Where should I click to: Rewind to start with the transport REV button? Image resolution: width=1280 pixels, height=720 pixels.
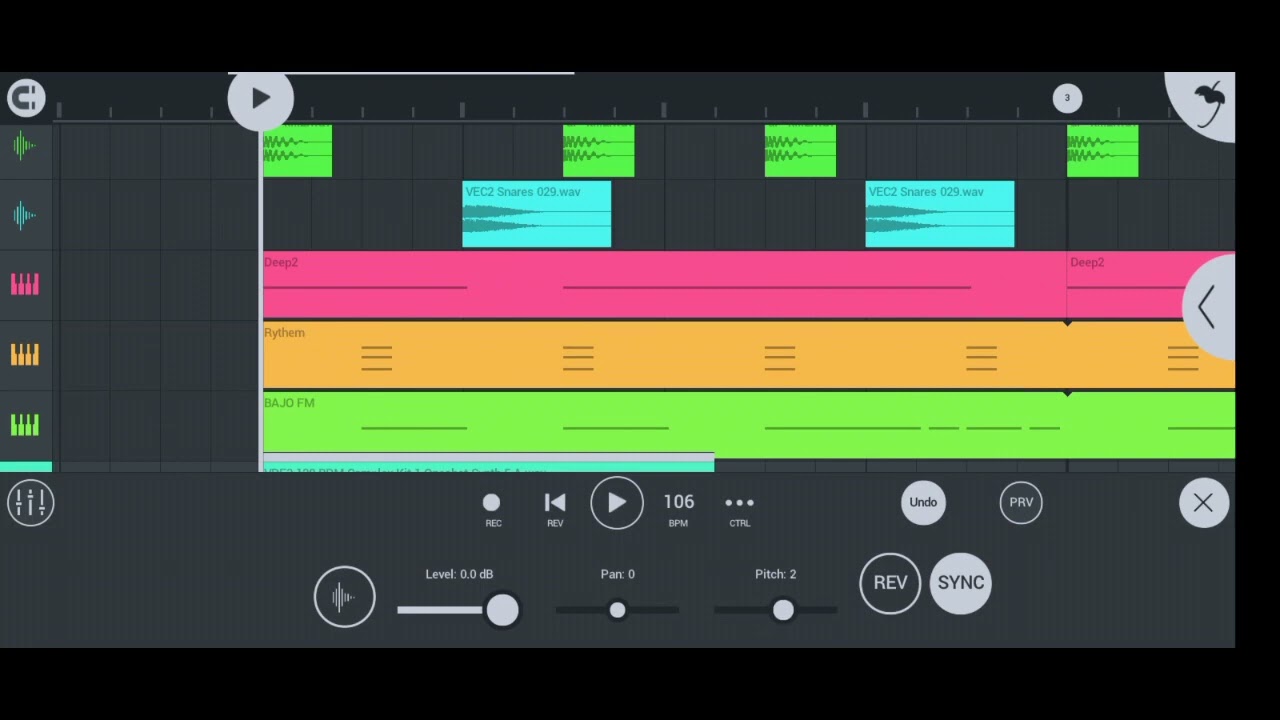point(555,509)
